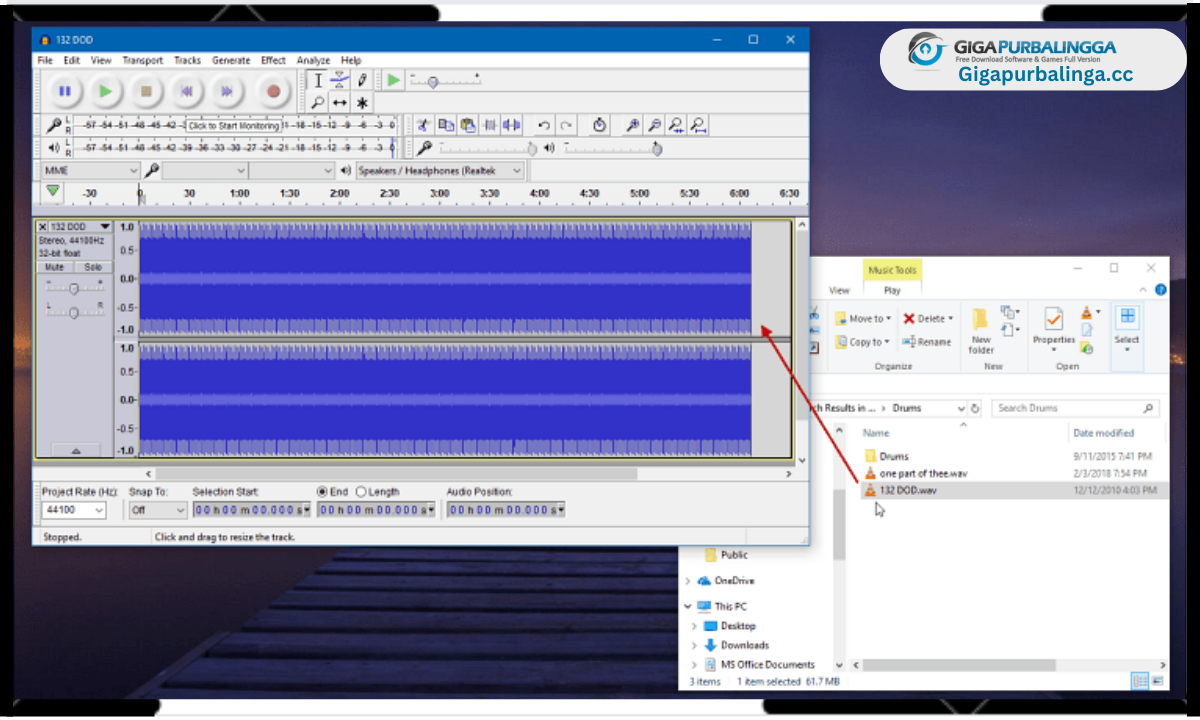Select the Time Shift tool
Screen dimensions: 1200x720
click(x=340, y=102)
